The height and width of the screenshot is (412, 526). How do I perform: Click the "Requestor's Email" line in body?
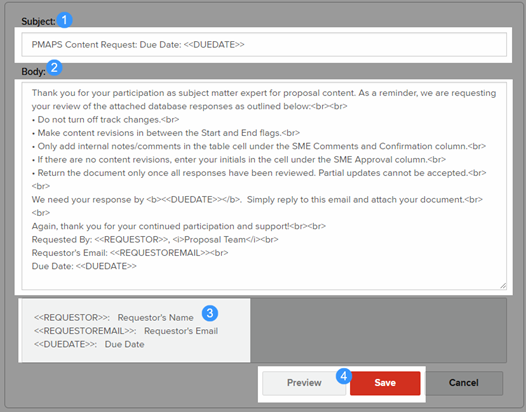click(130, 253)
